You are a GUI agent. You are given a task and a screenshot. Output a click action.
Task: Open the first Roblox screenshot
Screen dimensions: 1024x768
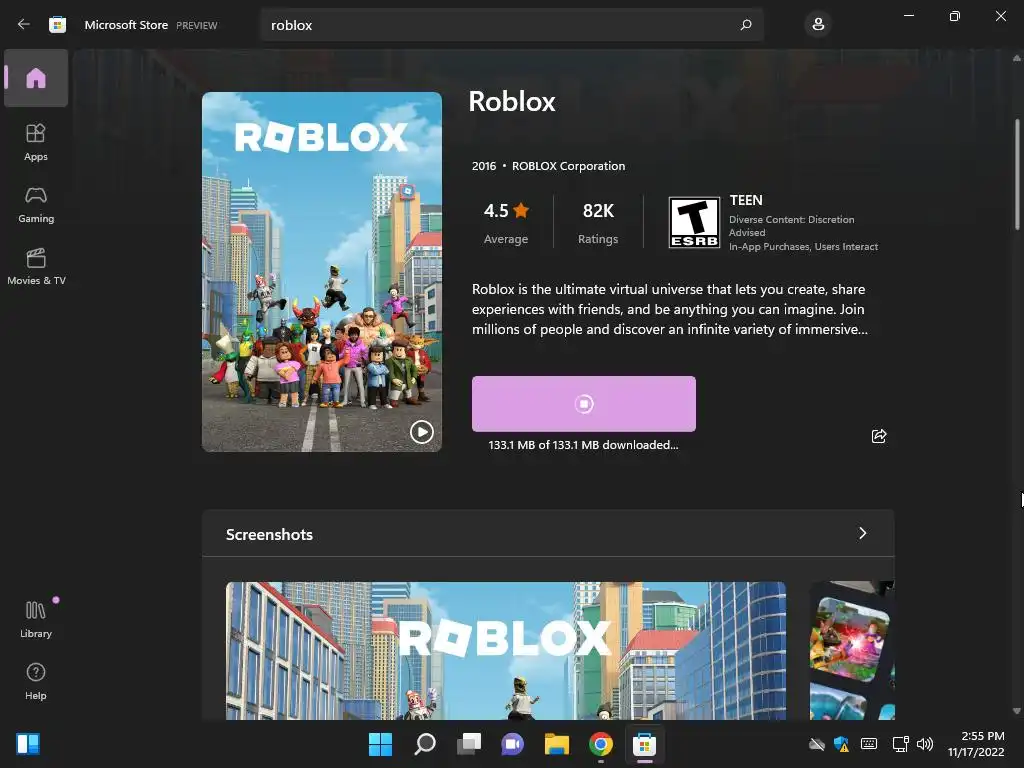tap(505, 650)
